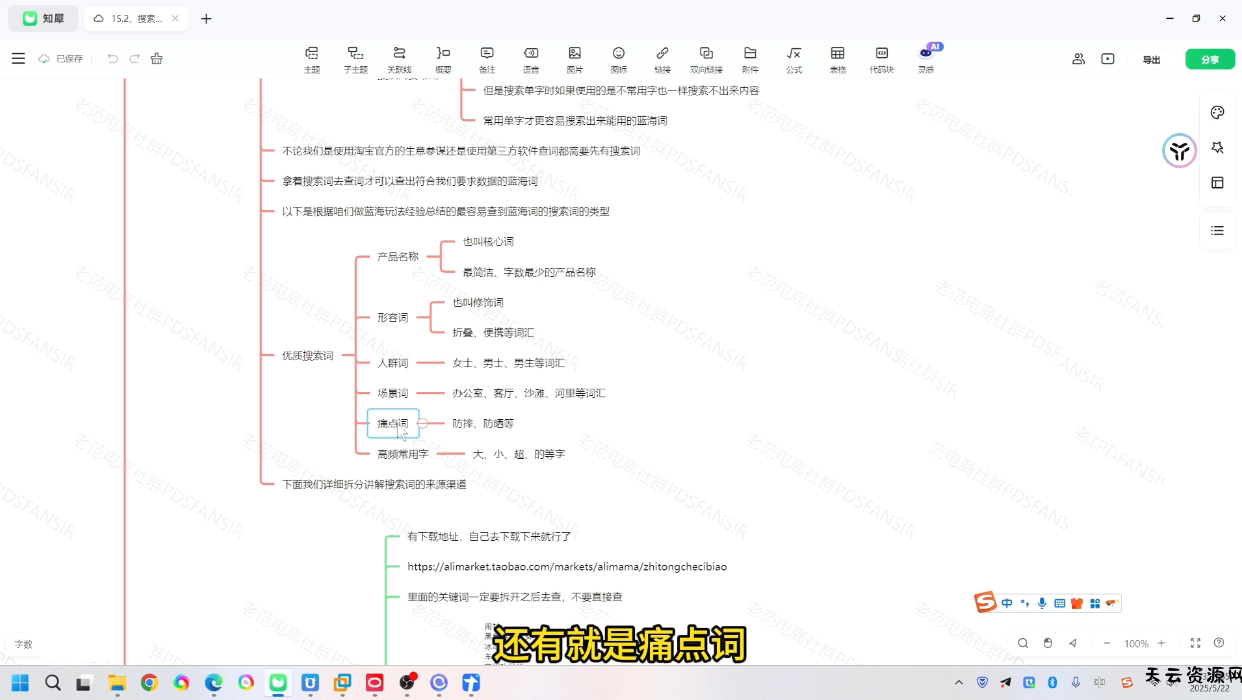Add a relationship line (关联线)
Image resolution: width=1242 pixels, height=700 pixels.
(399, 59)
